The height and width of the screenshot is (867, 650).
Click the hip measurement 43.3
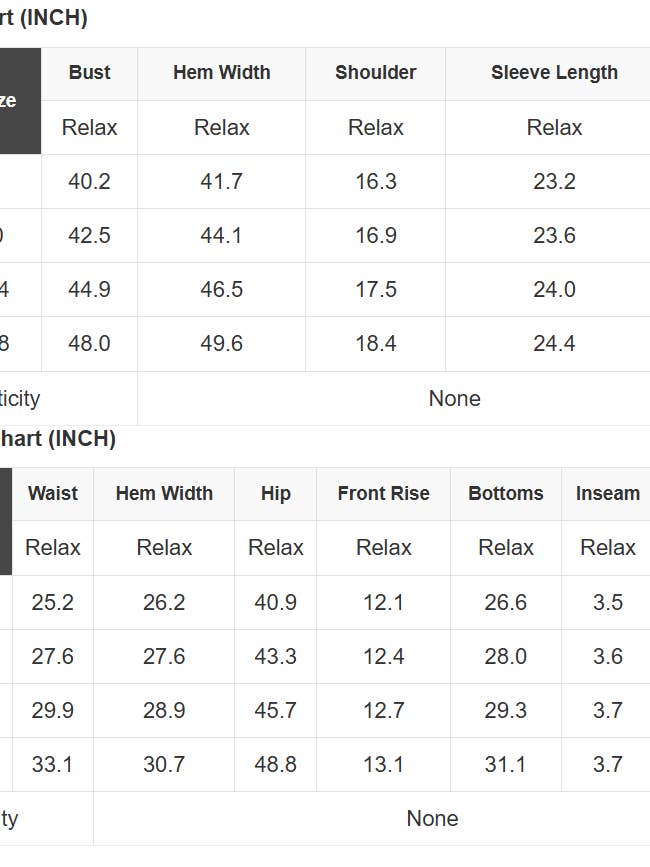click(x=275, y=657)
